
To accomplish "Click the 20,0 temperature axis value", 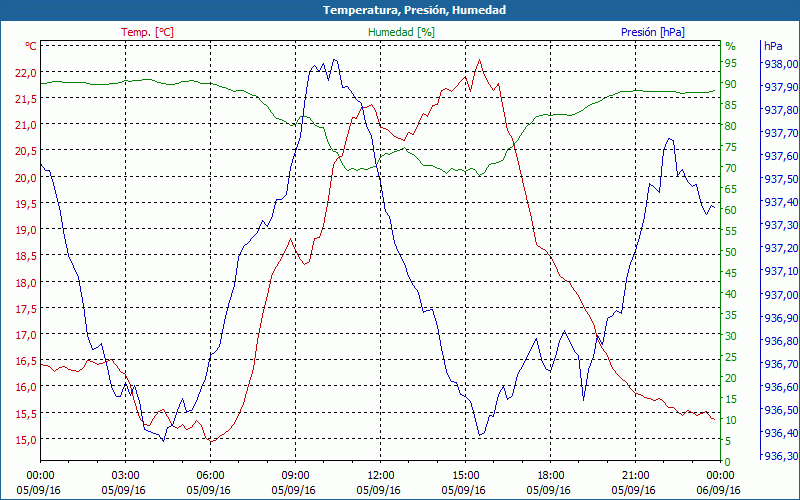I will point(26,178).
